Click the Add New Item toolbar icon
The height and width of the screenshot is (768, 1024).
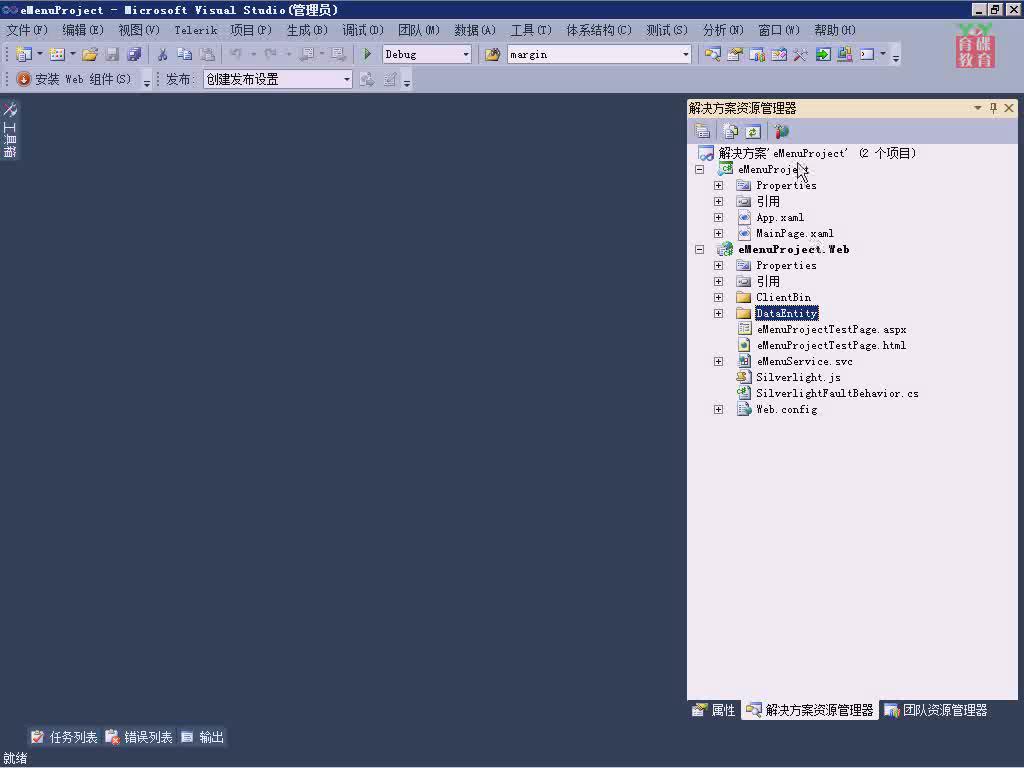[x=57, y=54]
